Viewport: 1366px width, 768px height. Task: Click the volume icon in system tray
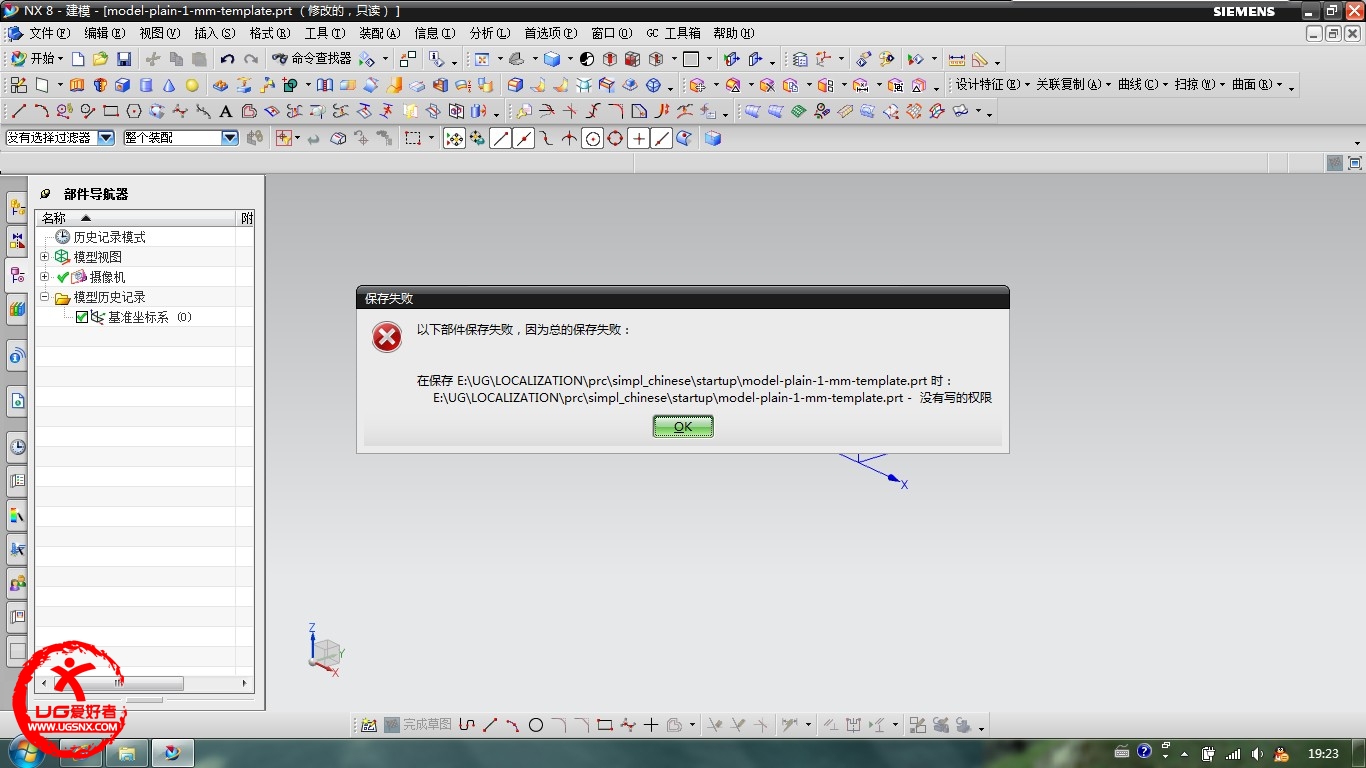click(1256, 753)
